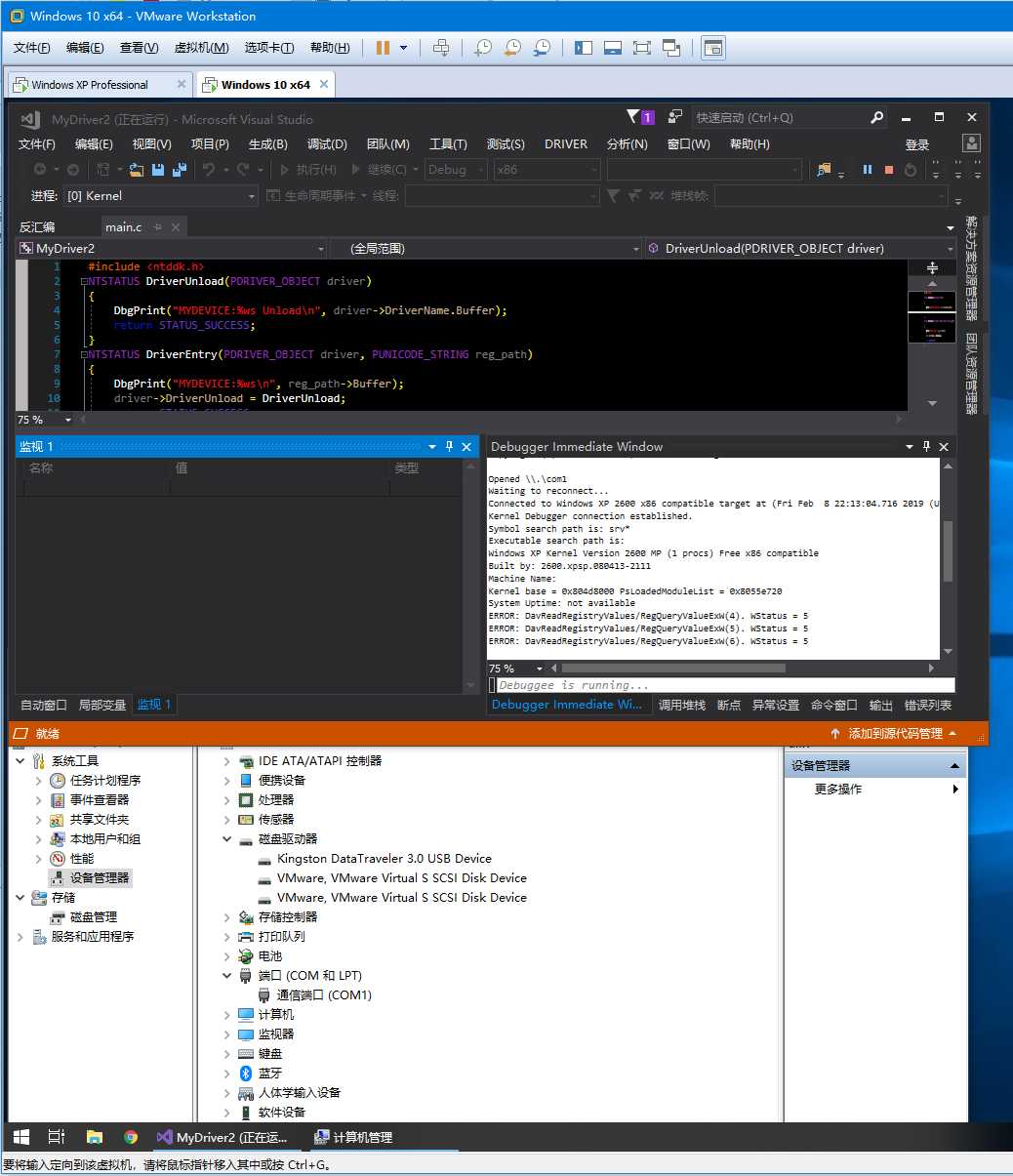Open the Debug configuration dropdown
1013x1176 pixels.
point(457,170)
